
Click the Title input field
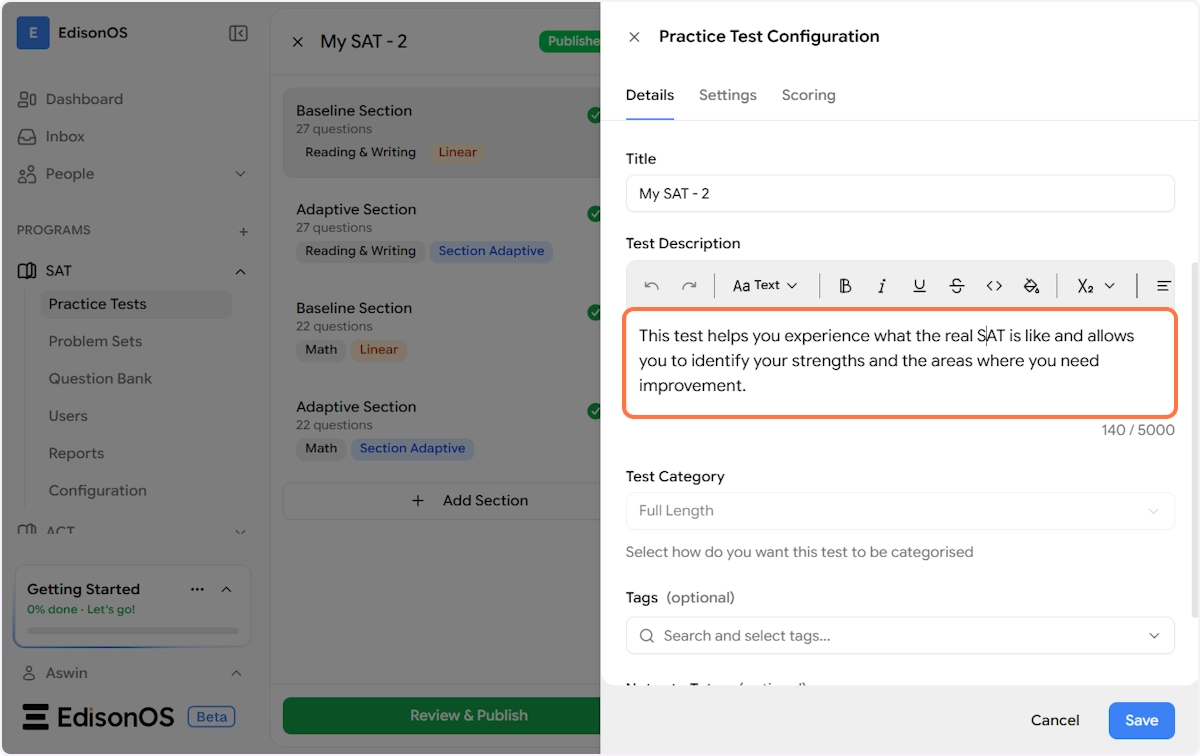(899, 194)
